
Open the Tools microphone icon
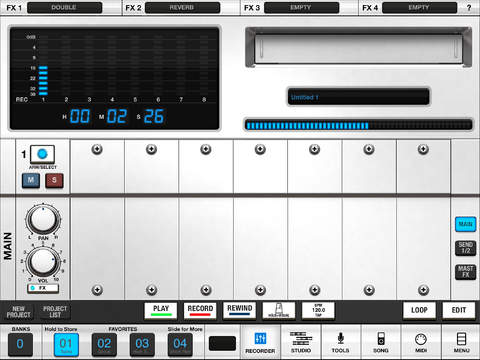pos(340,342)
